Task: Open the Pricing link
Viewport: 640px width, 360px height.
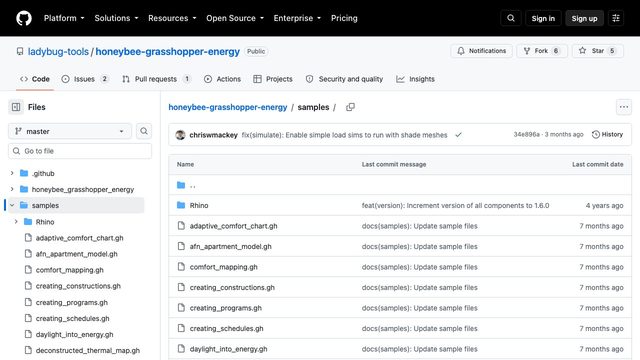Action: click(344, 18)
